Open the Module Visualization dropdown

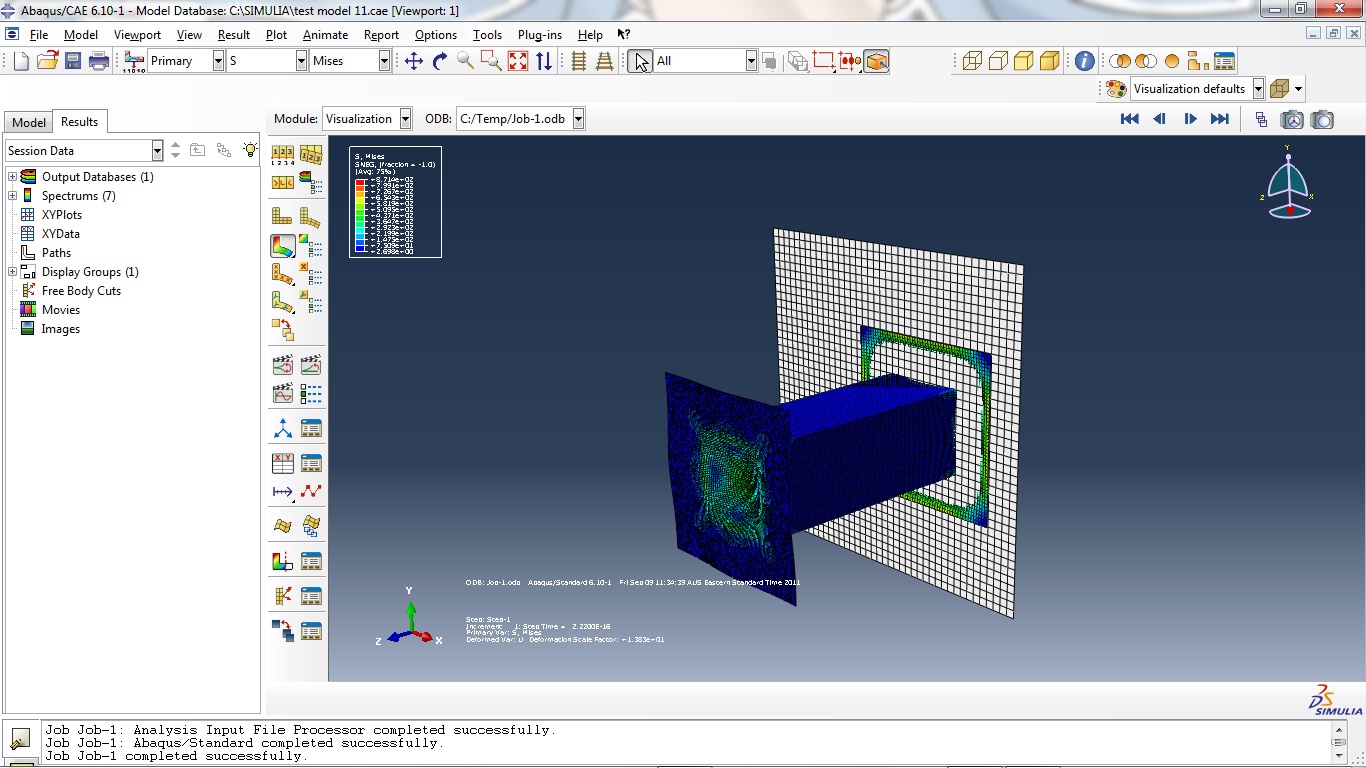[405, 119]
